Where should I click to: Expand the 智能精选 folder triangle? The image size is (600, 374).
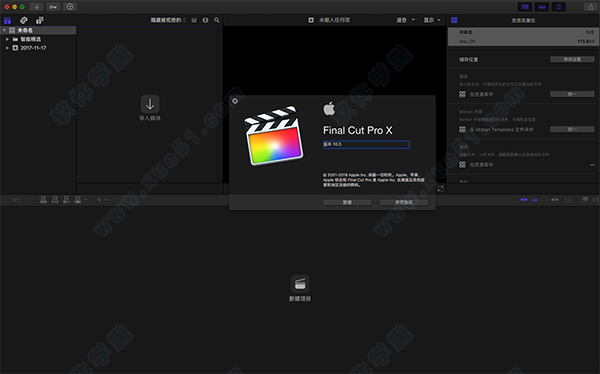pyautogui.click(x=7, y=39)
